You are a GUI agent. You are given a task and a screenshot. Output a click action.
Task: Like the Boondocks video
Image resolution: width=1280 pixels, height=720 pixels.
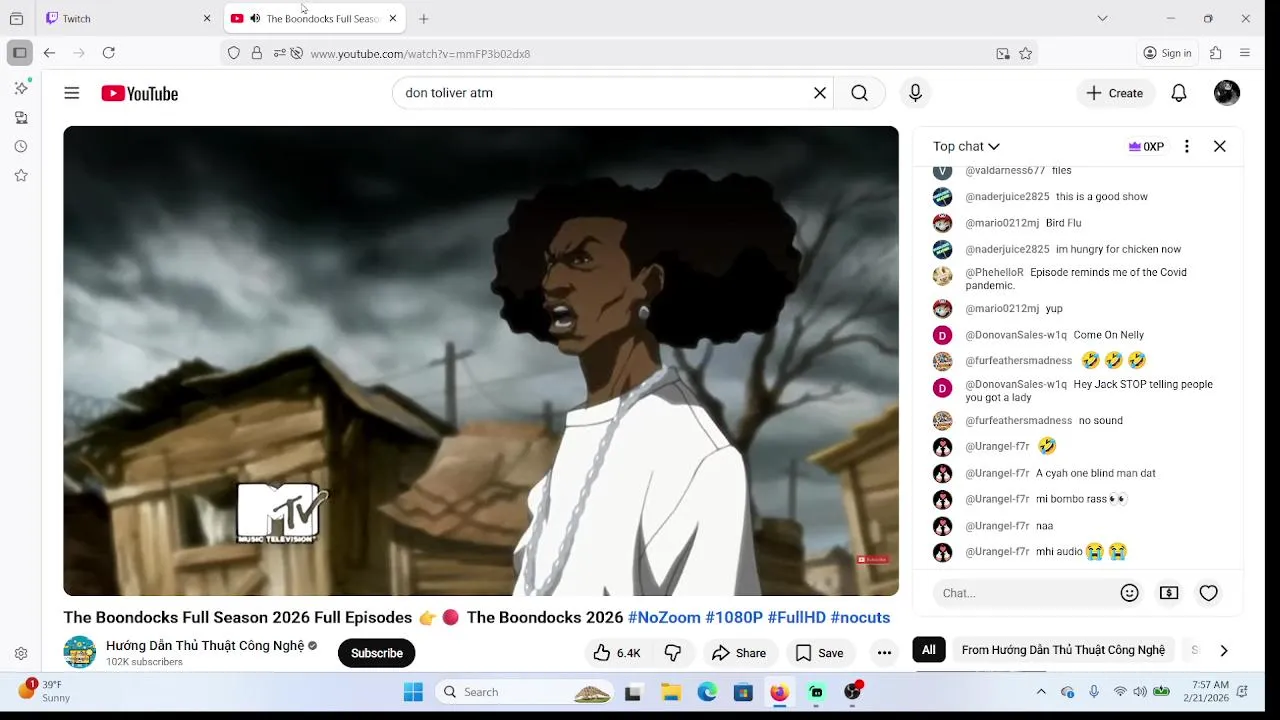click(616, 653)
